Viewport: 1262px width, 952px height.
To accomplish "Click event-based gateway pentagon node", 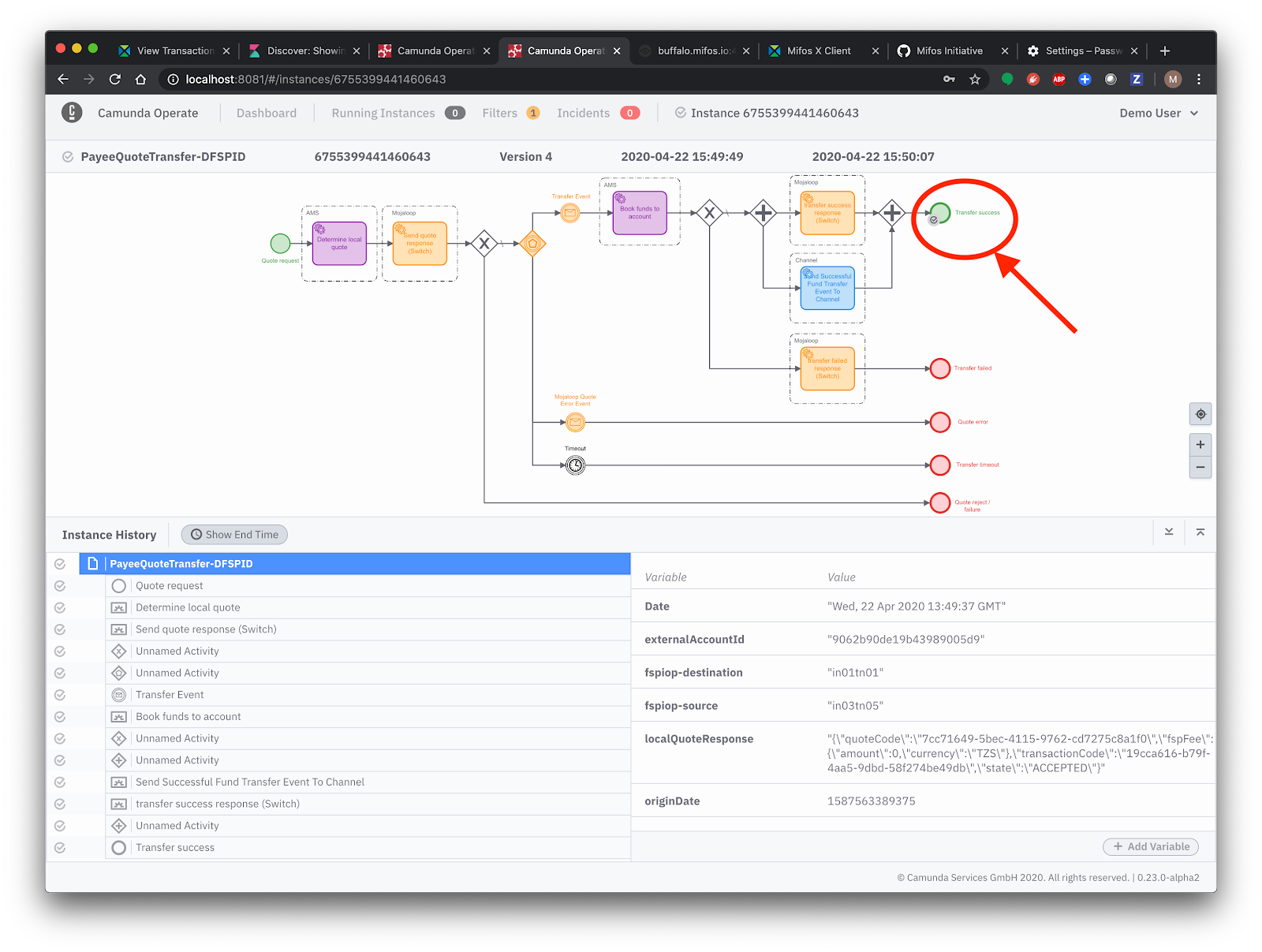I will 532,244.
